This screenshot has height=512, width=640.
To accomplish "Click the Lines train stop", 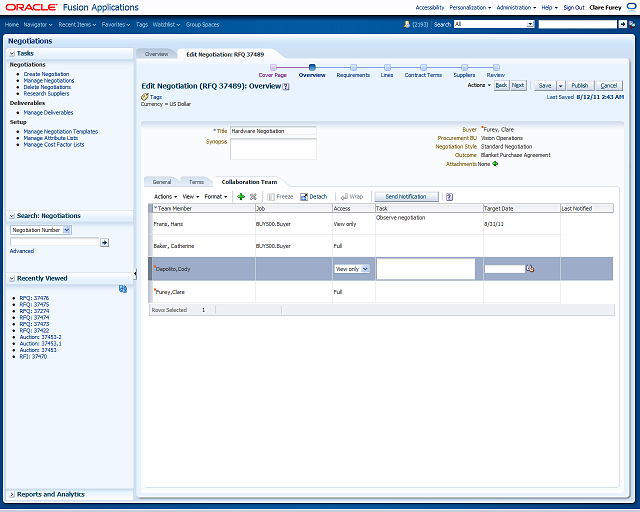I will (387, 67).
